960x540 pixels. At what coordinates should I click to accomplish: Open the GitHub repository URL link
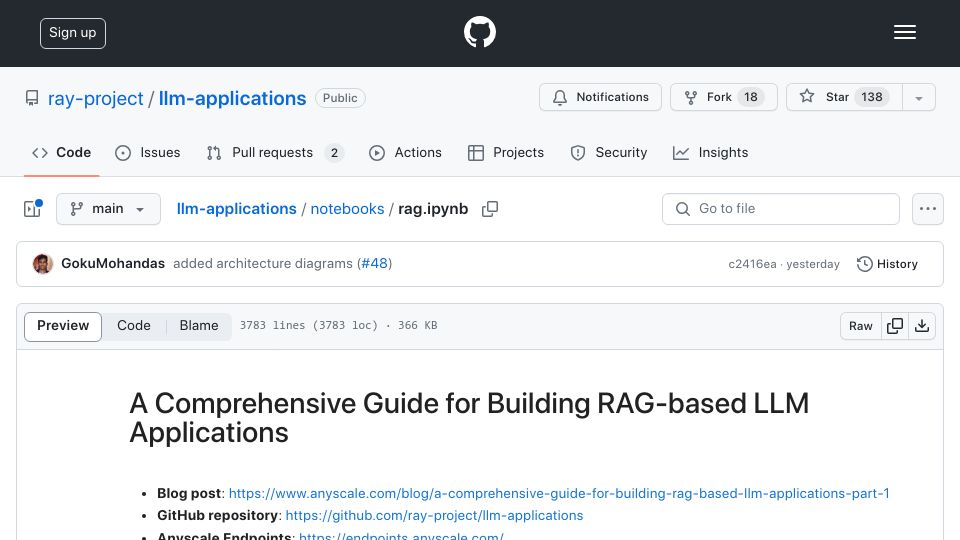tap(434, 516)
